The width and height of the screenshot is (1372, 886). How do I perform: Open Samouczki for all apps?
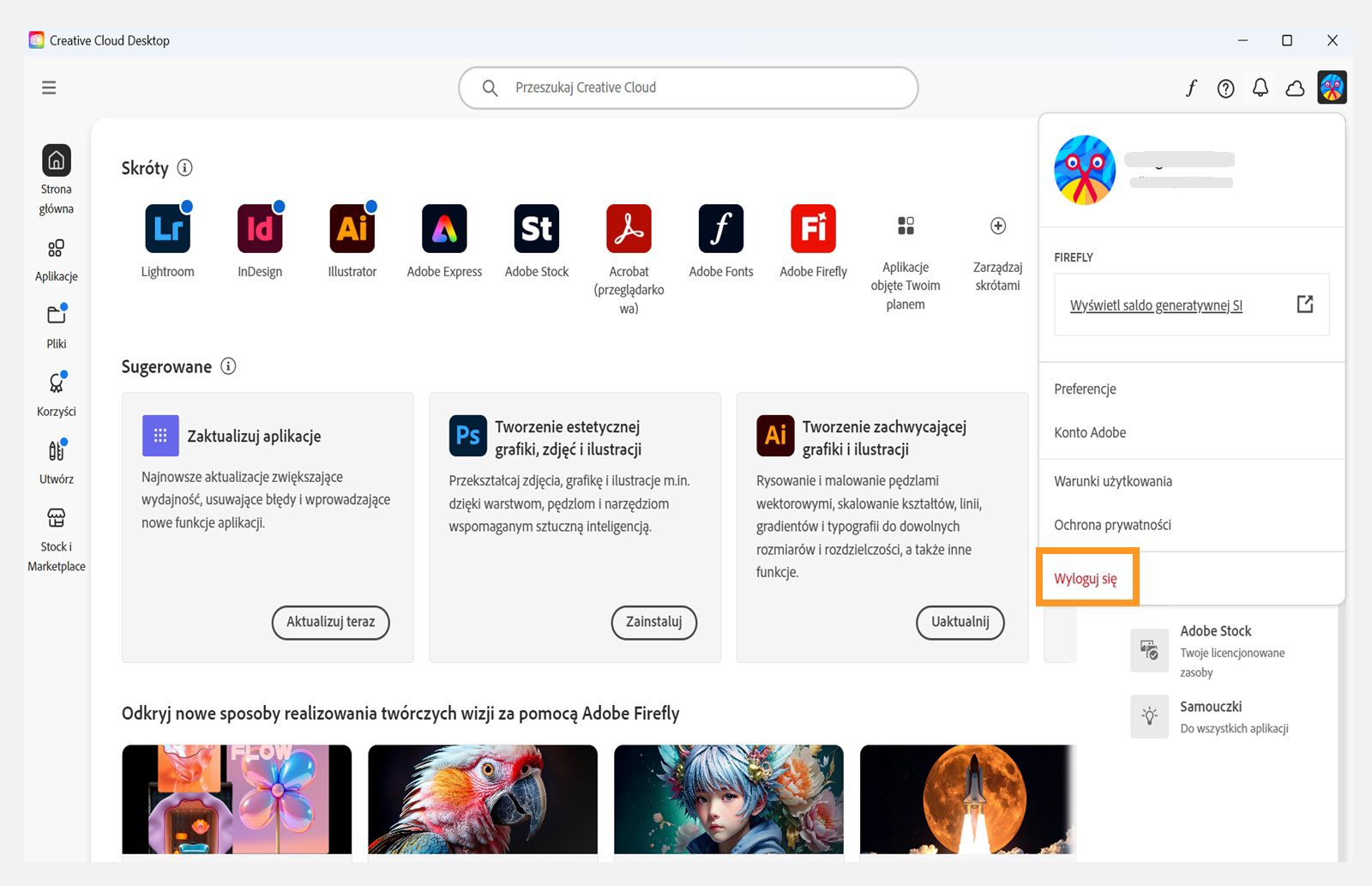1210,716
